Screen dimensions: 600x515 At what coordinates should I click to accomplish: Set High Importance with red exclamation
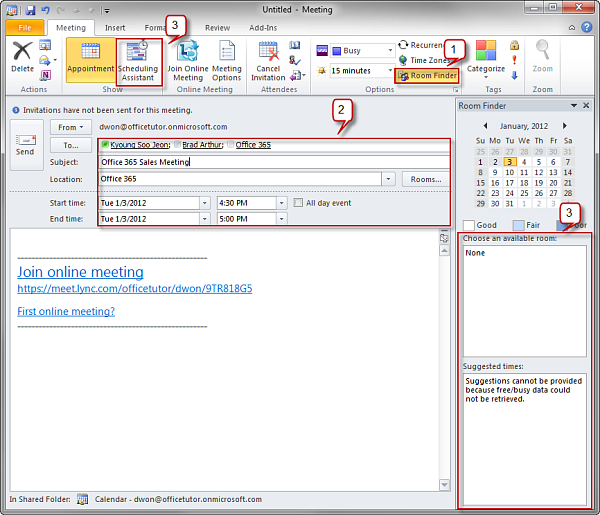click(514, 60)
